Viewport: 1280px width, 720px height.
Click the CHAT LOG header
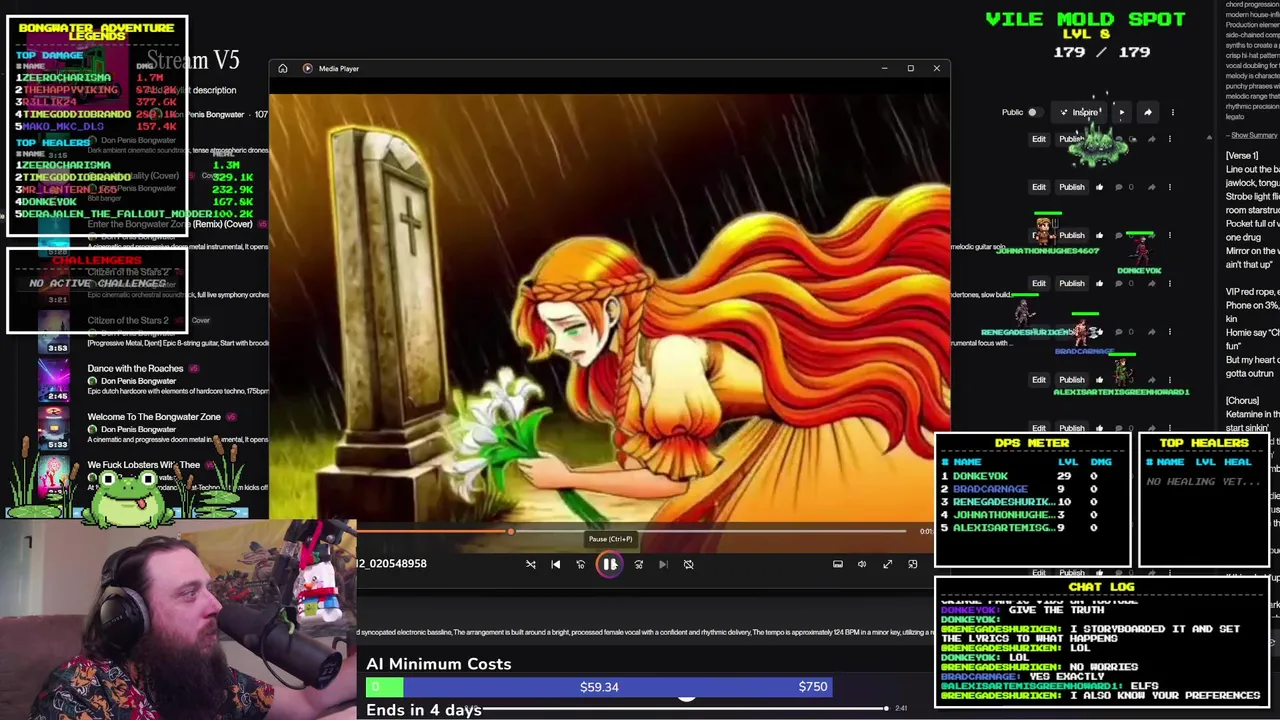click(1101, 587)
